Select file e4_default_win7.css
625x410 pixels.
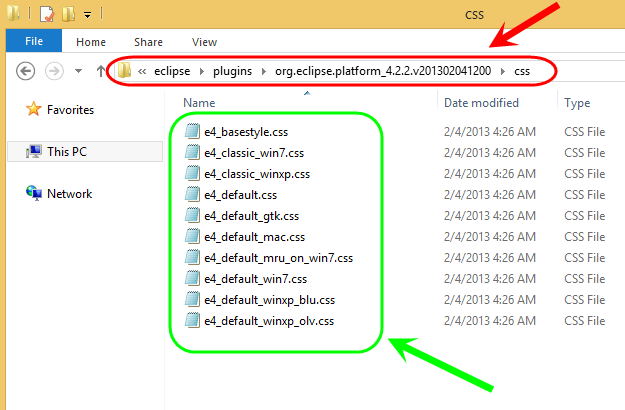click(256, 279)
